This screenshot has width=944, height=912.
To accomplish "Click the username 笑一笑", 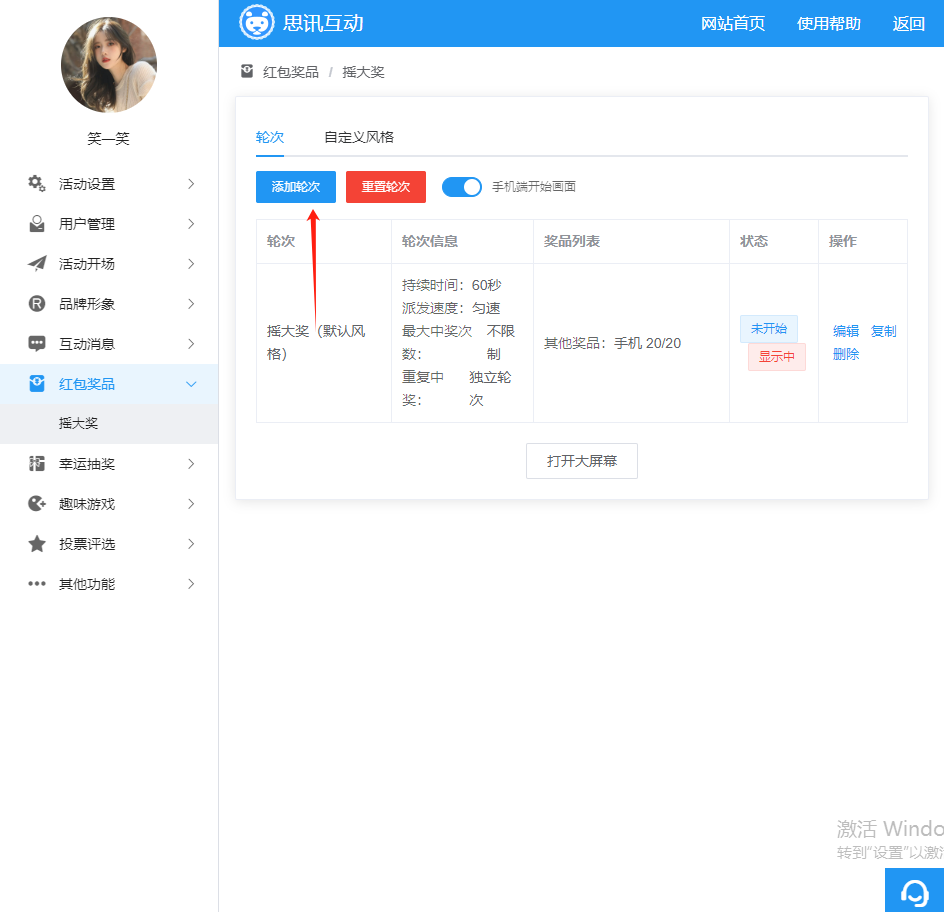I will (x=108, y=139).
